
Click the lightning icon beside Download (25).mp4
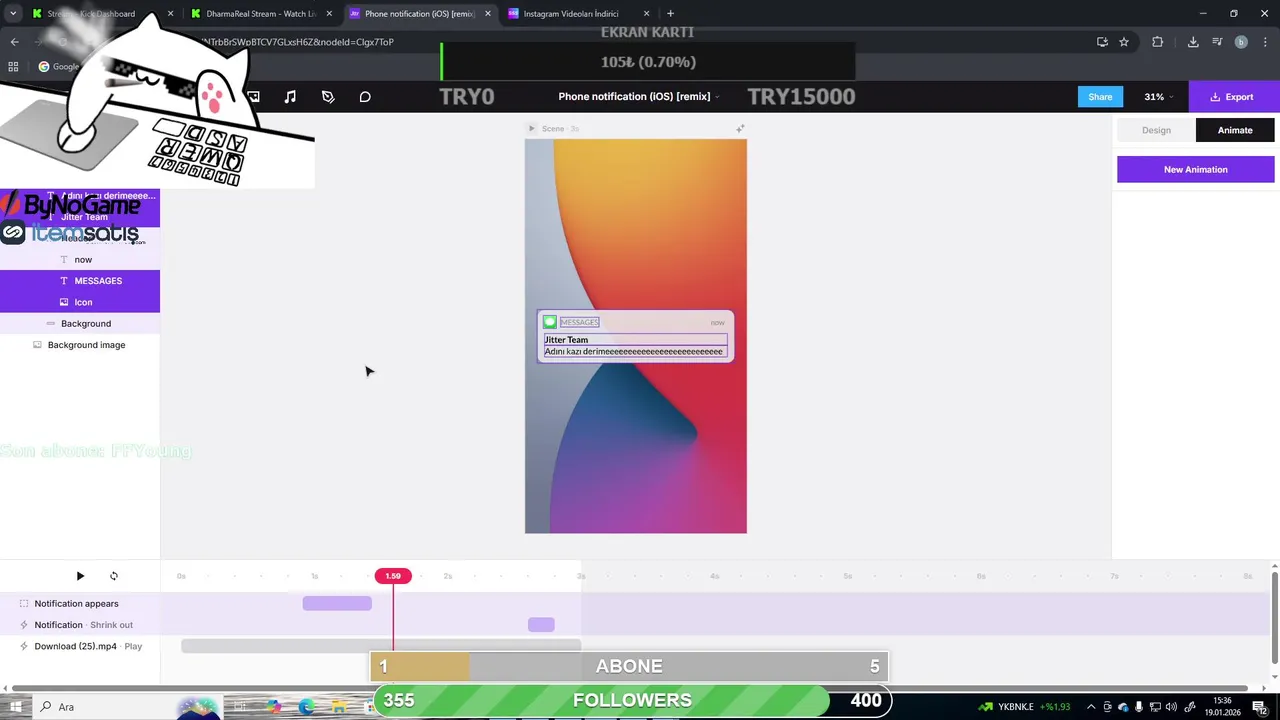point(24,646)
